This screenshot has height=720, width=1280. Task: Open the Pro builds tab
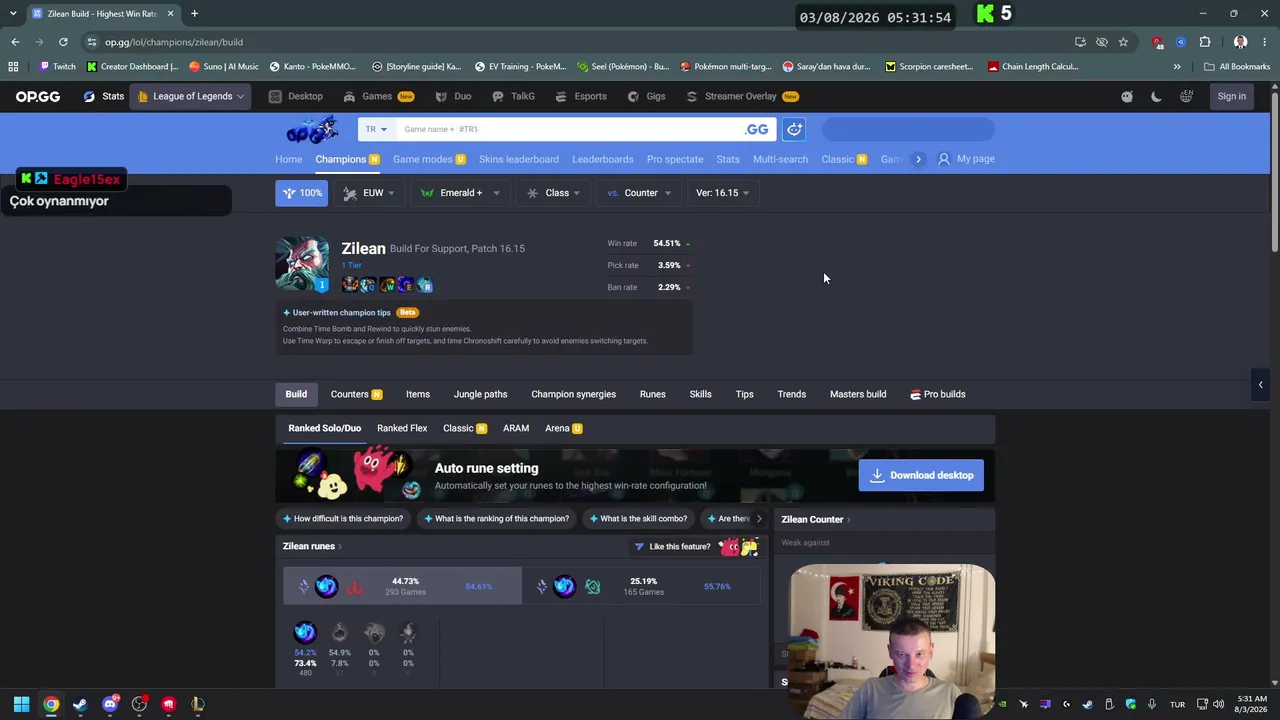(938, 394)
